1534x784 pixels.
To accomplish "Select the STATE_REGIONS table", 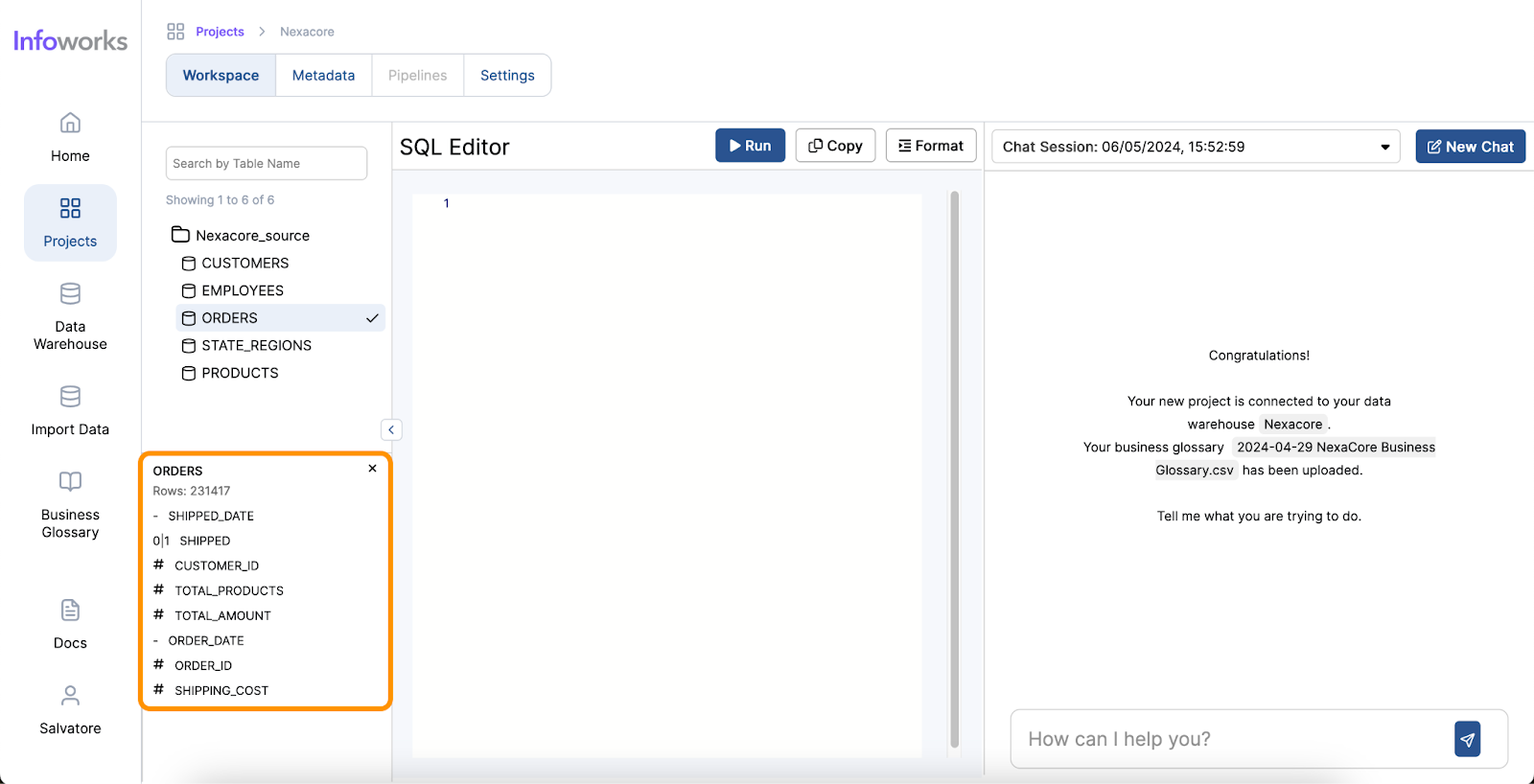I will pyautogui.click(x=256, y=346).
